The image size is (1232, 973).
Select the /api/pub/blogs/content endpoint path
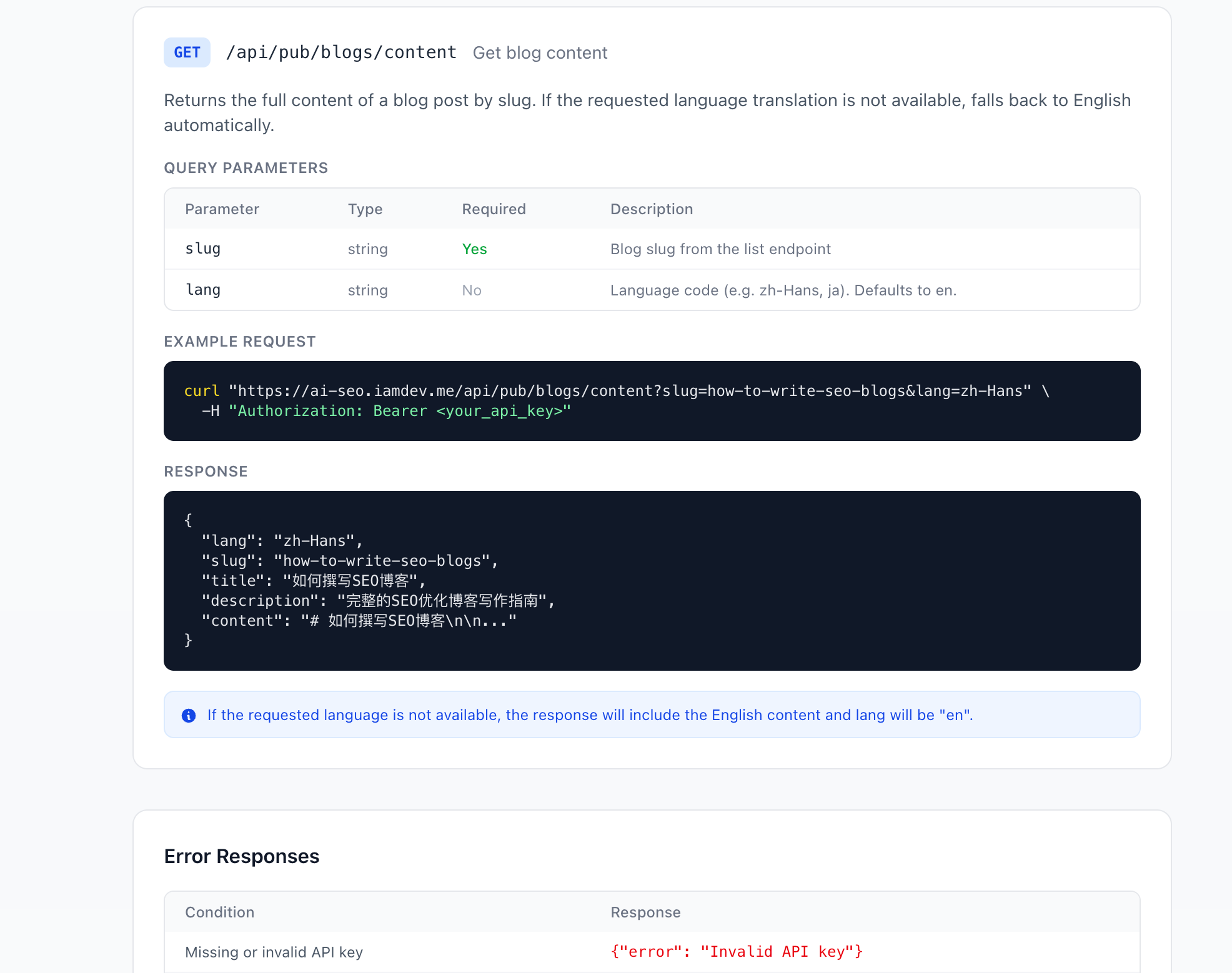(x=341, y=52)
